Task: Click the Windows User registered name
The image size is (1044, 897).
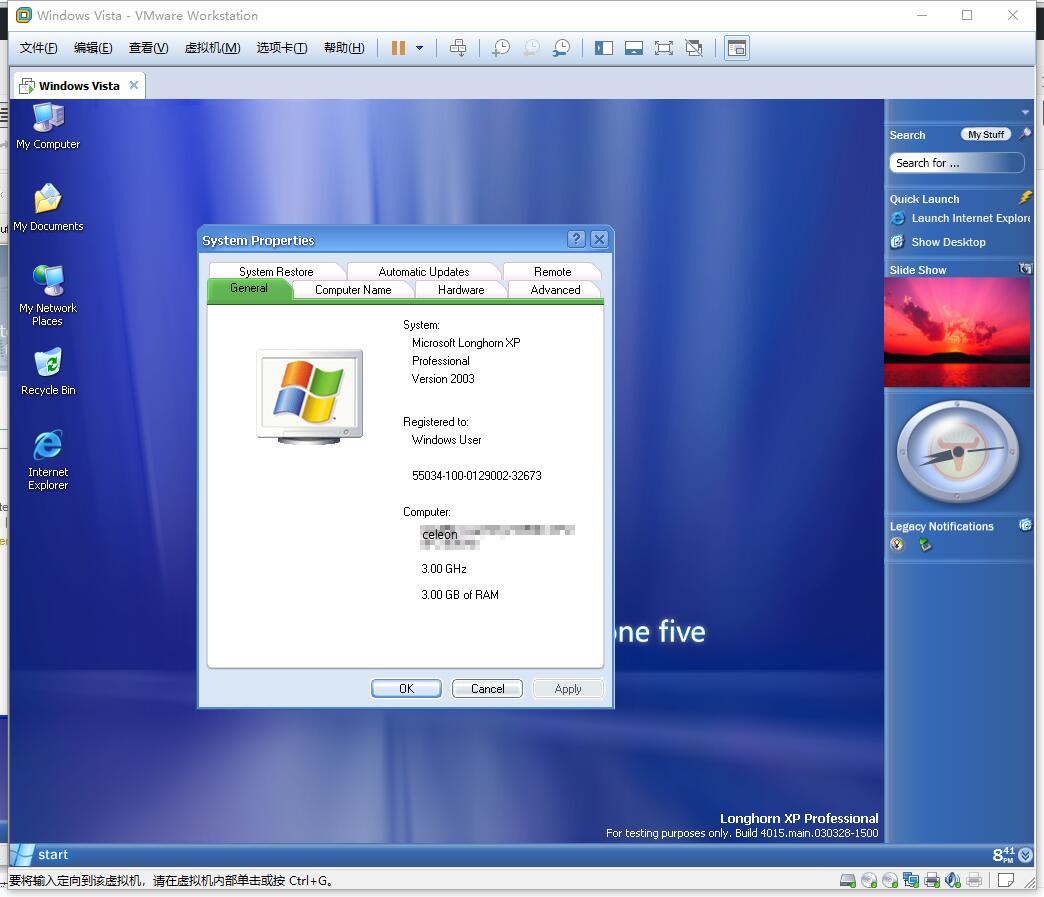Action: click(447, 440)
